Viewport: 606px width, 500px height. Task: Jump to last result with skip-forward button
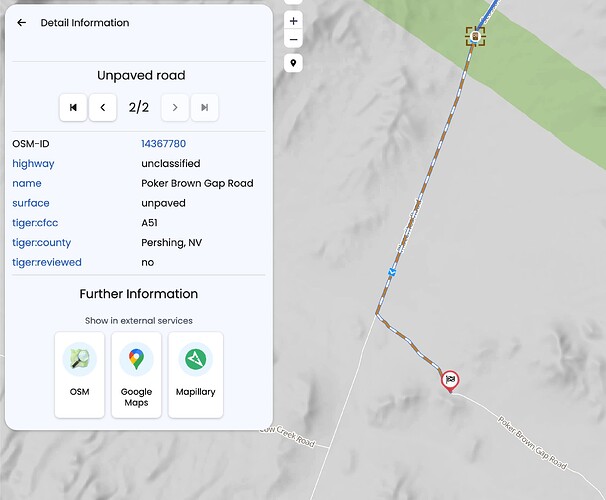205,107
